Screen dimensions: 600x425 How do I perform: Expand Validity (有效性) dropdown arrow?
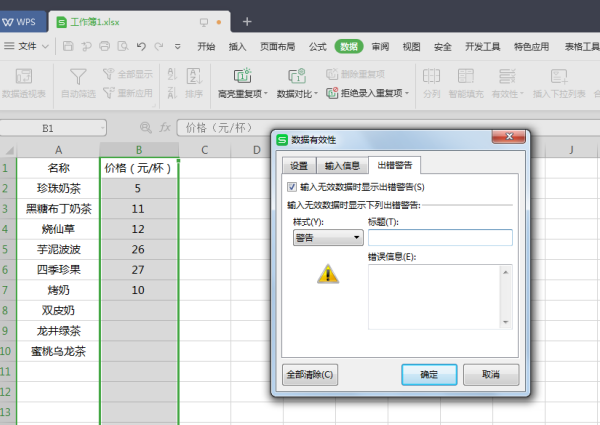tap(522, 94)
